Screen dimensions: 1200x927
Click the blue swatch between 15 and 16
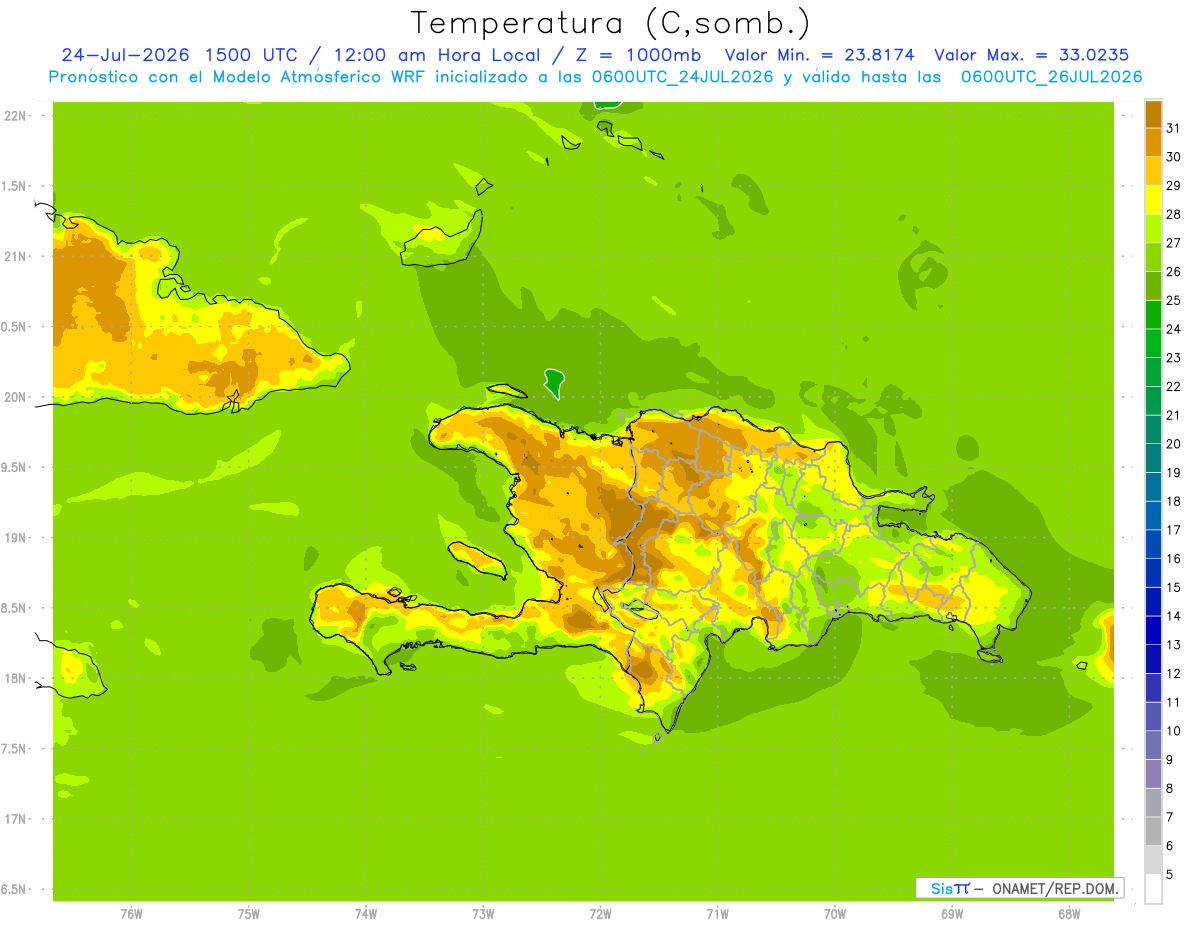click(1153, 573)
